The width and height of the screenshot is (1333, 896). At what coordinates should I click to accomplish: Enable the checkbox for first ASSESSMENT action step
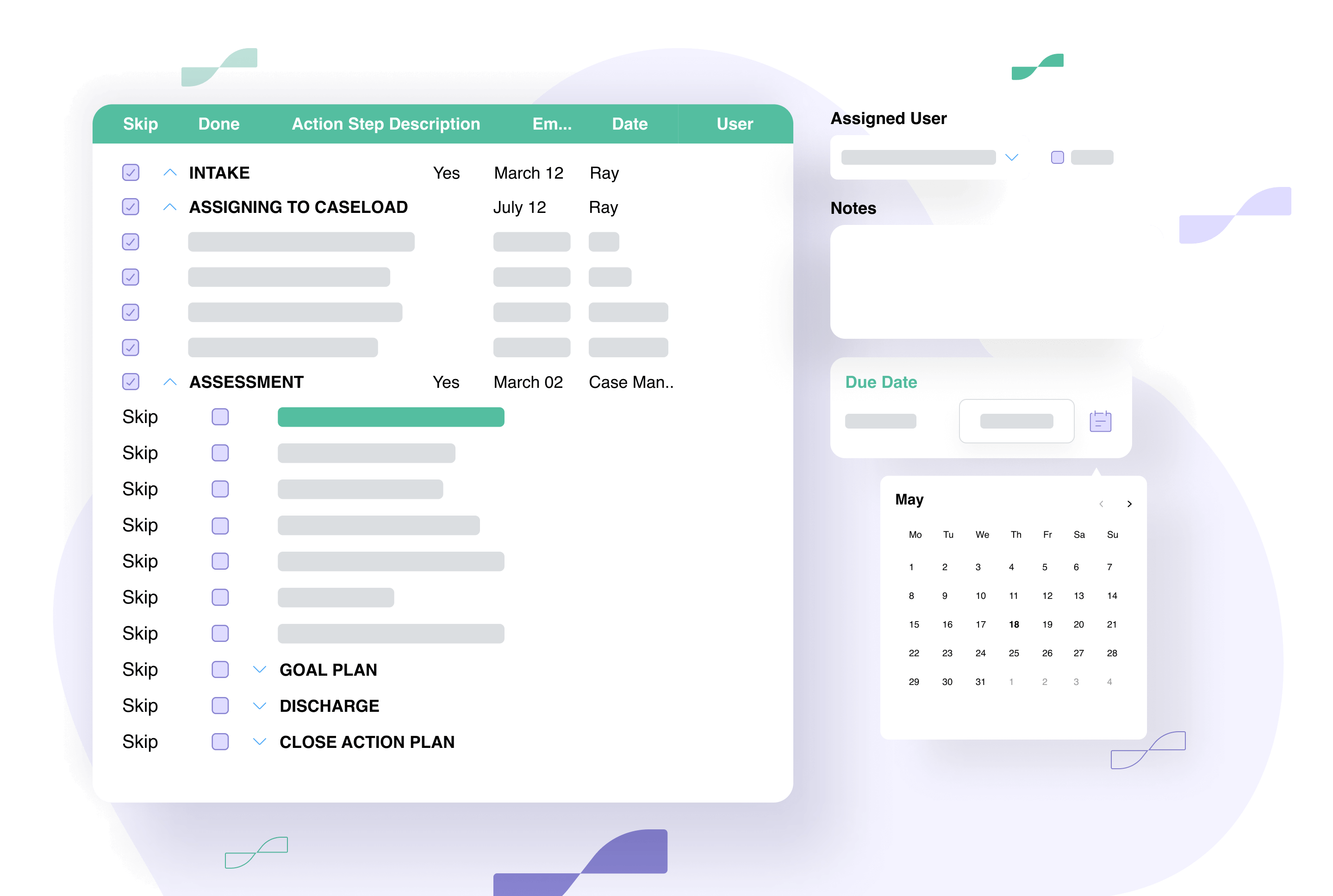pyautogui.click(x=220, y=417)
